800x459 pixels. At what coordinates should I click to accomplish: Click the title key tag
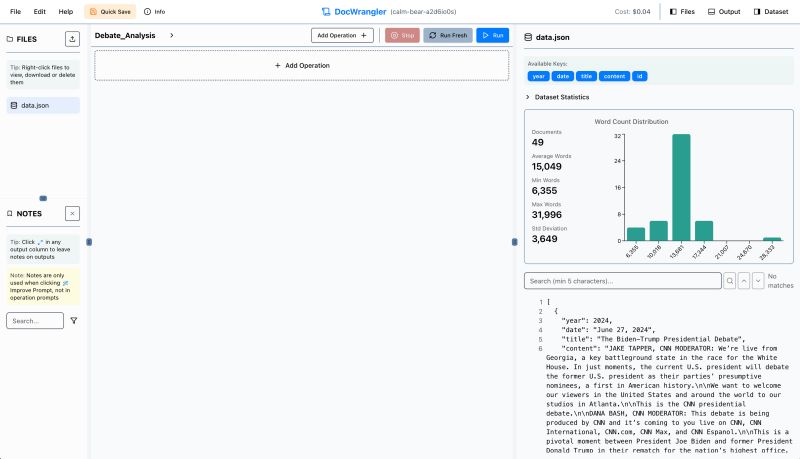586,76
